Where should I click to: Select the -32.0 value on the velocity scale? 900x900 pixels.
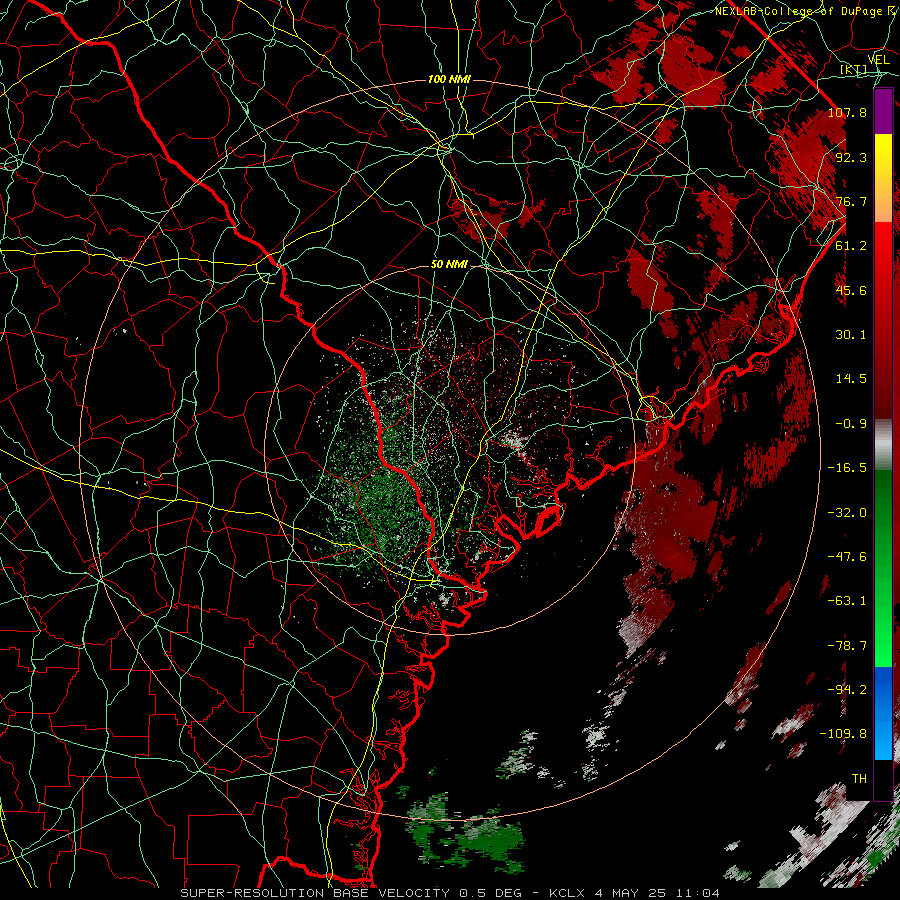(847, 513)
